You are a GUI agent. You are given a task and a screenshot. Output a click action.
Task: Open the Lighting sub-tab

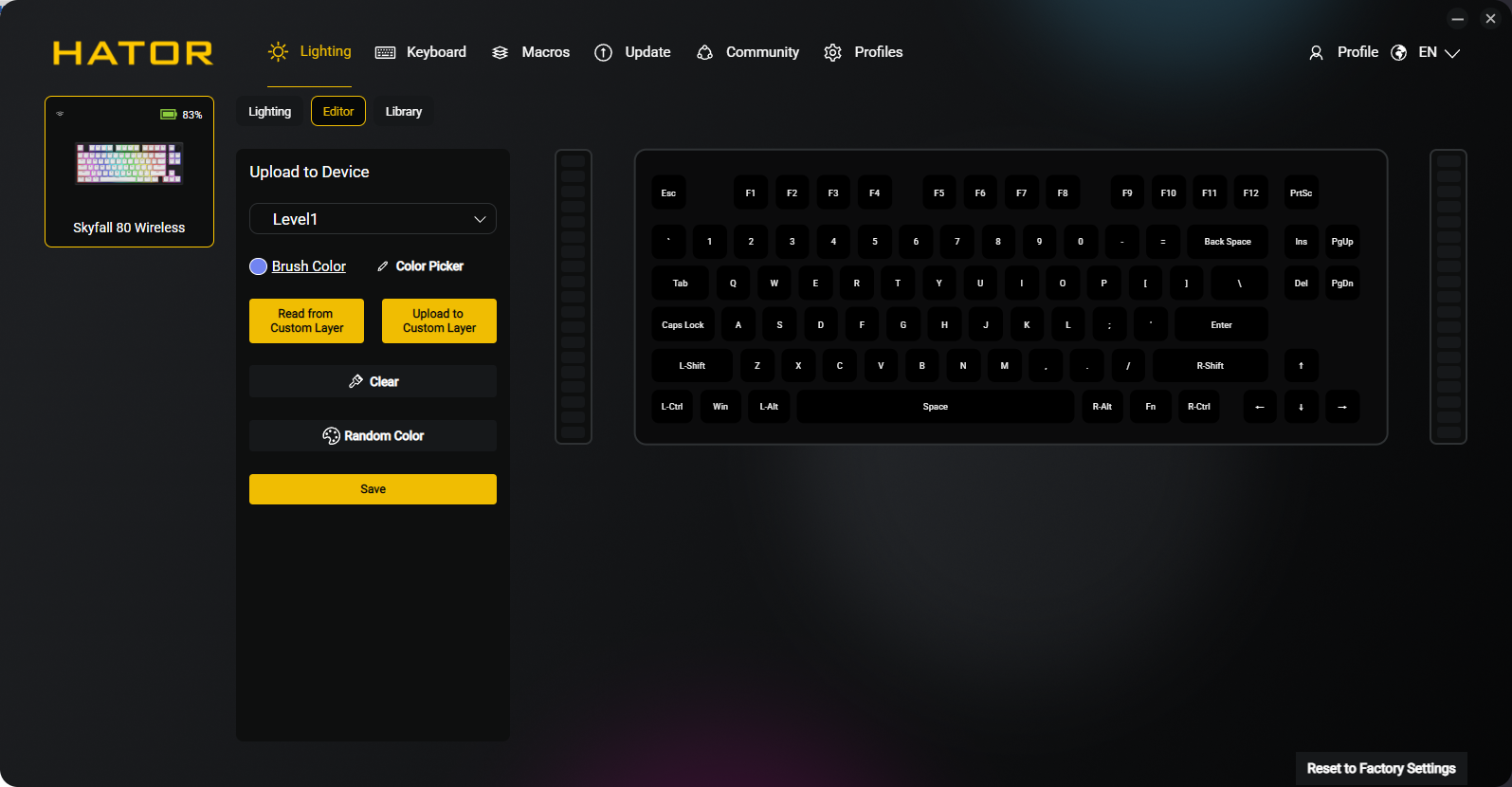click(269, 112)
